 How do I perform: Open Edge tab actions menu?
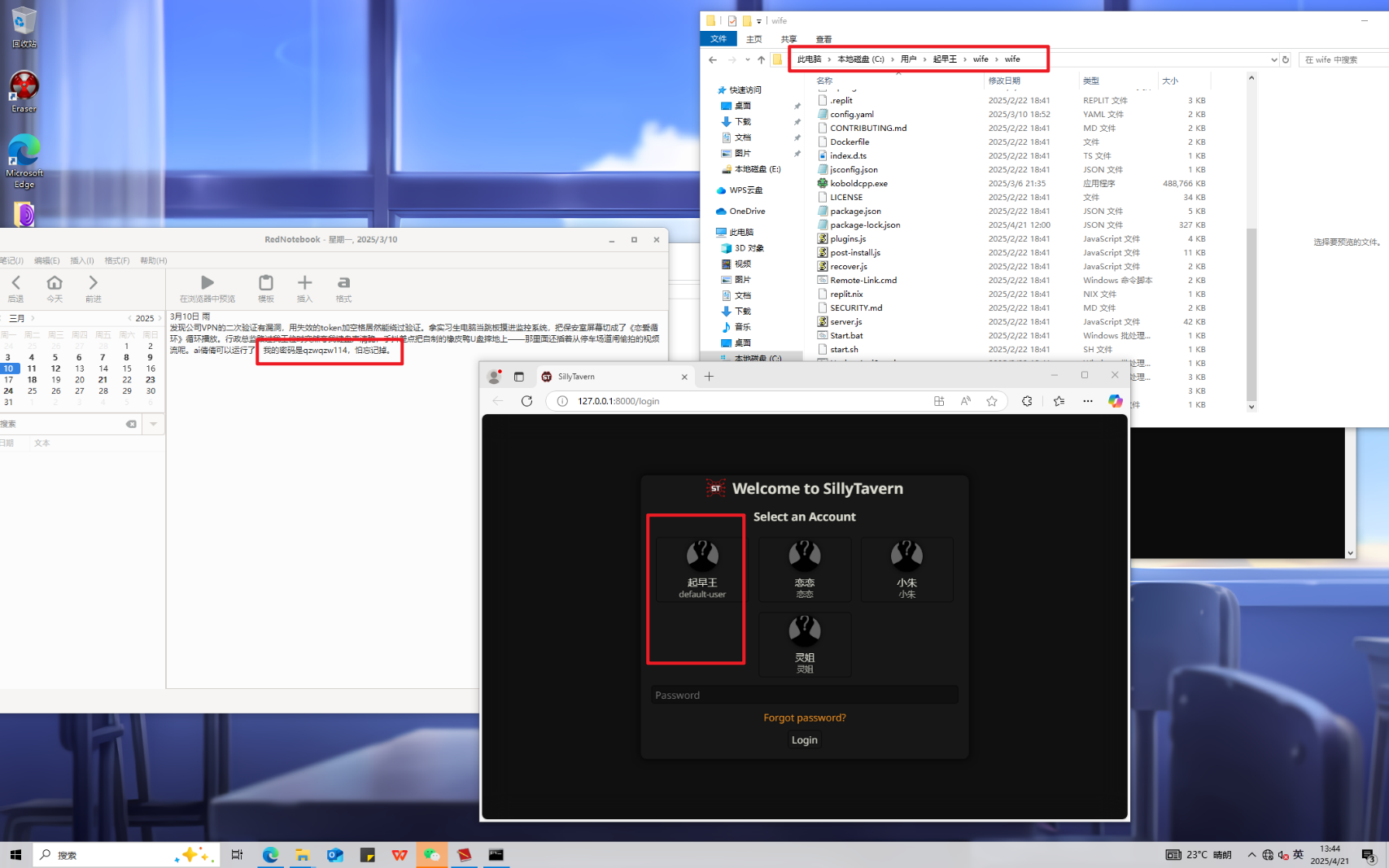[518, 377]
